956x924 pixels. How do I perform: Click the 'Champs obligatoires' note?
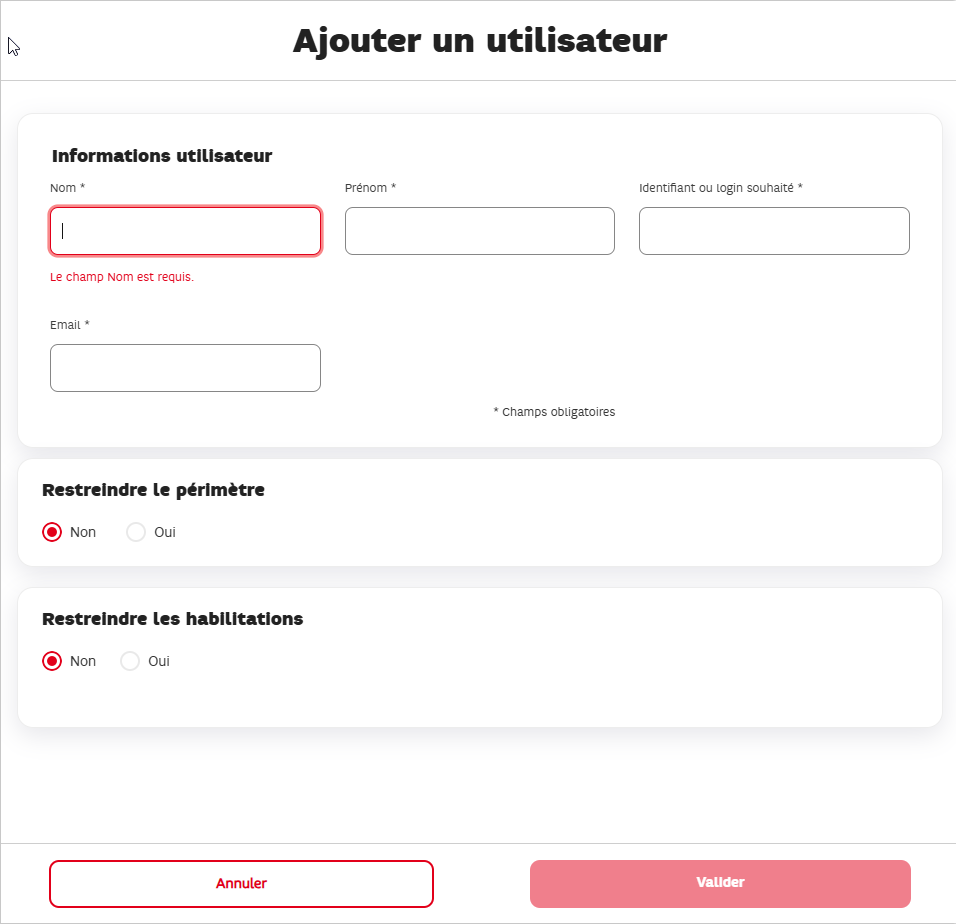click(x=554, y=412)
